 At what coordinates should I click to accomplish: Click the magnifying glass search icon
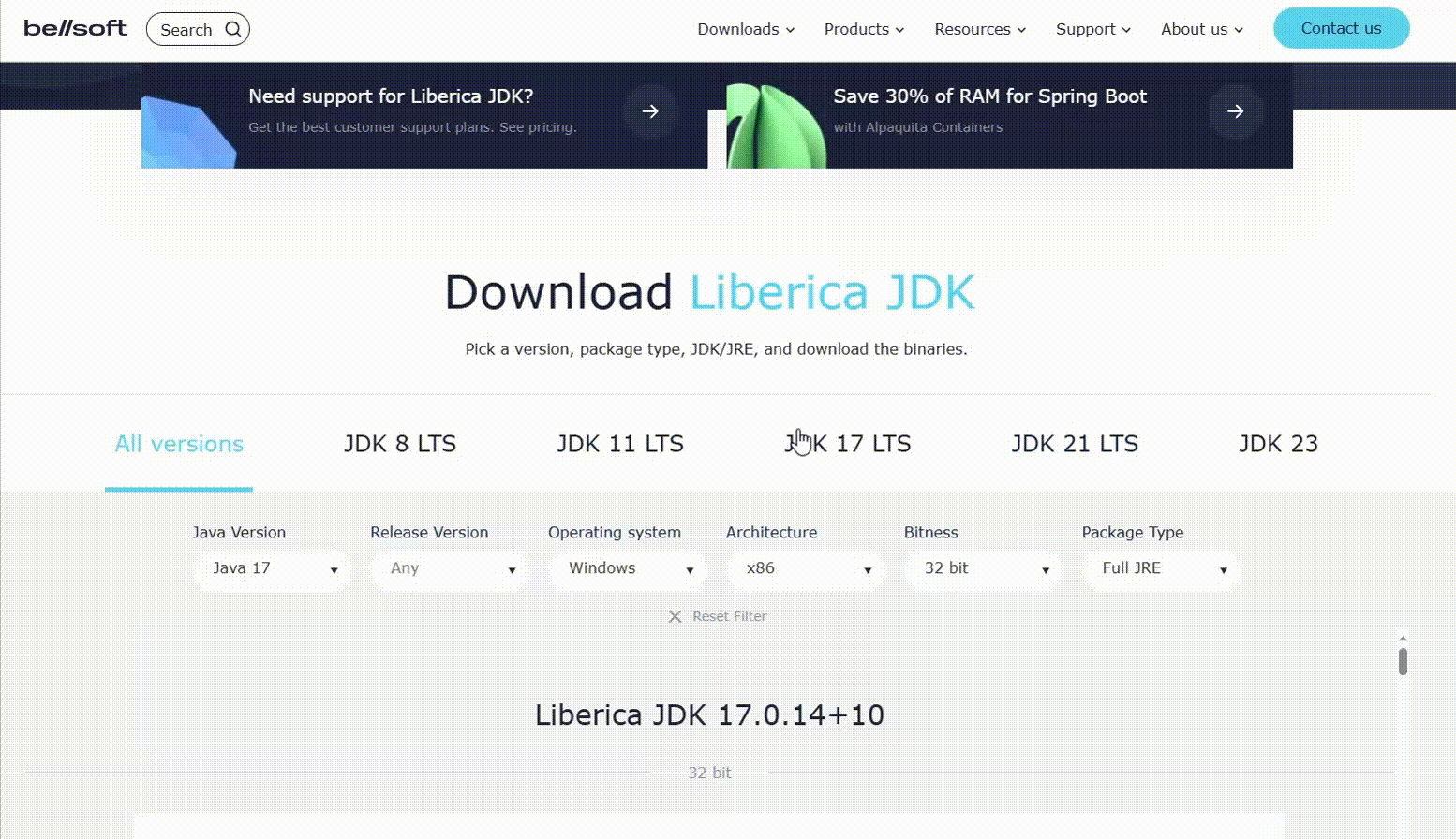(233, 29)
